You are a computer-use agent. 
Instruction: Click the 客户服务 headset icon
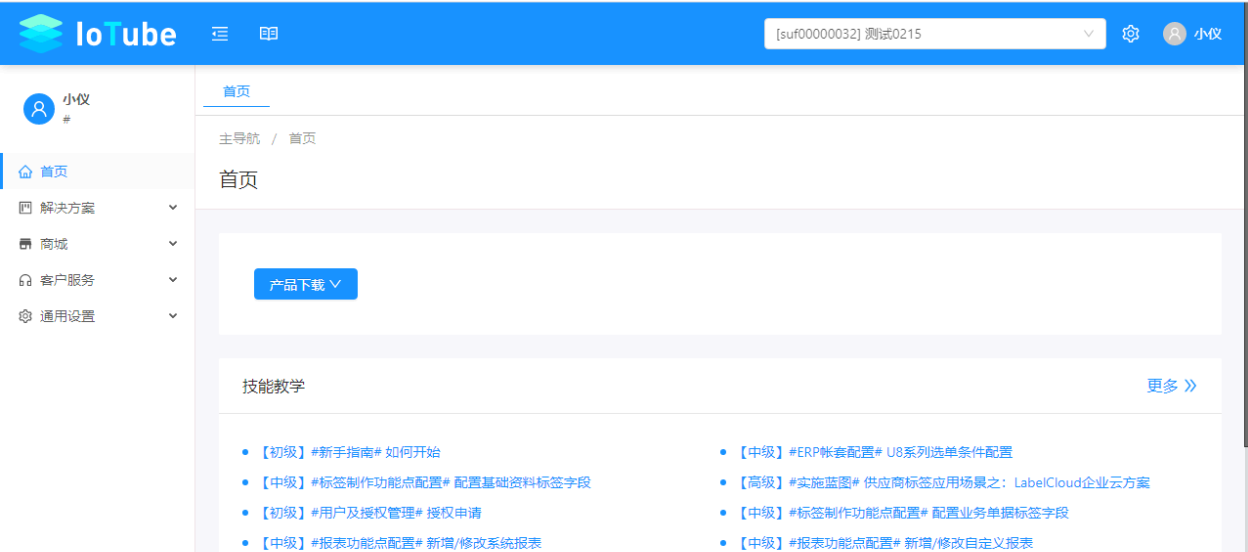click(x=26, y=280)
